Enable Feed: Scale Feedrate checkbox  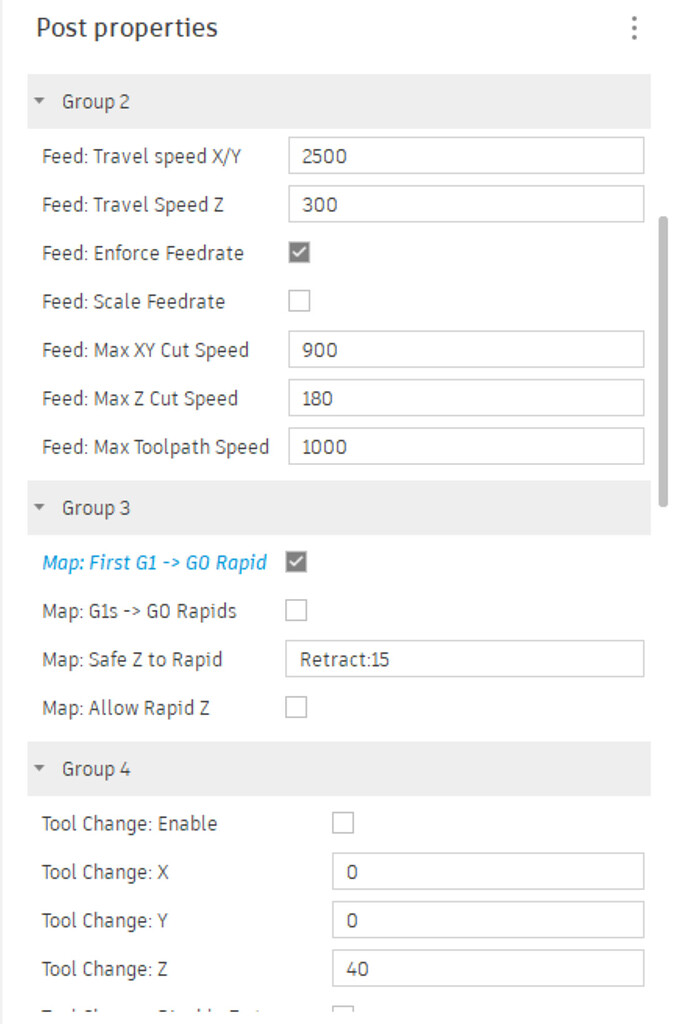click(299, 301)
